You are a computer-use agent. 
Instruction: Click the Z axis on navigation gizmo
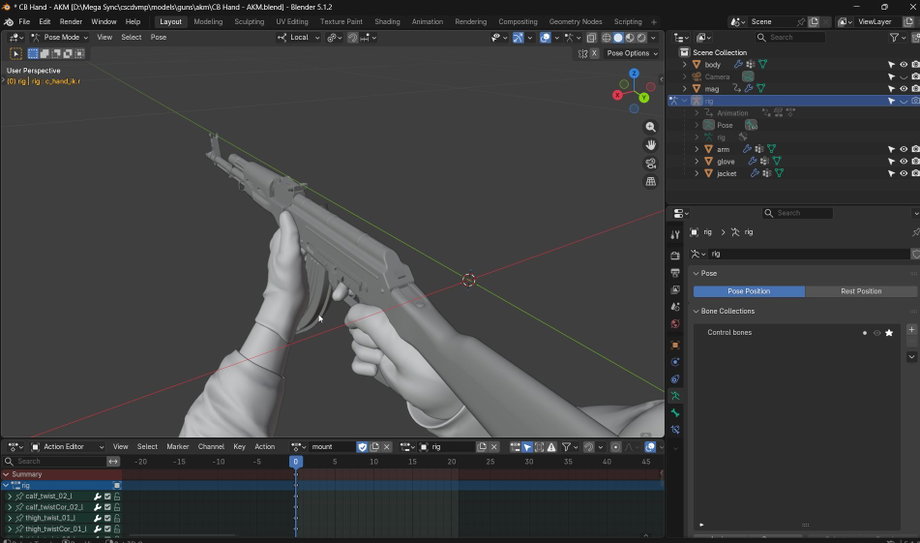[634, 73]
